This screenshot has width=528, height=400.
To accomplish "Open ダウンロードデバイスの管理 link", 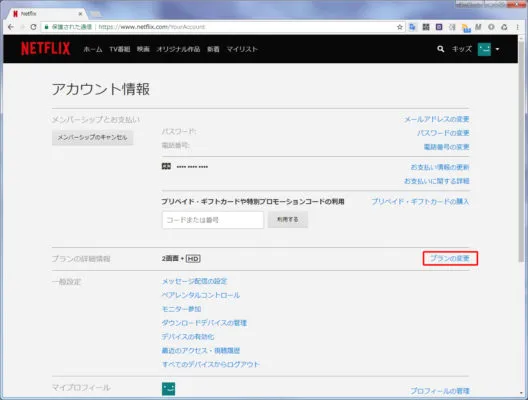I will click(204, 323).
